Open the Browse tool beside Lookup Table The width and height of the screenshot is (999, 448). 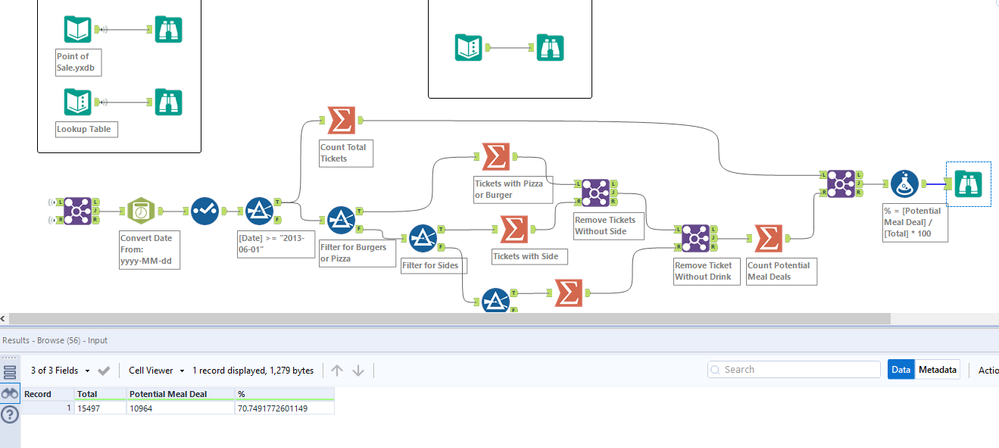point(169,102)
